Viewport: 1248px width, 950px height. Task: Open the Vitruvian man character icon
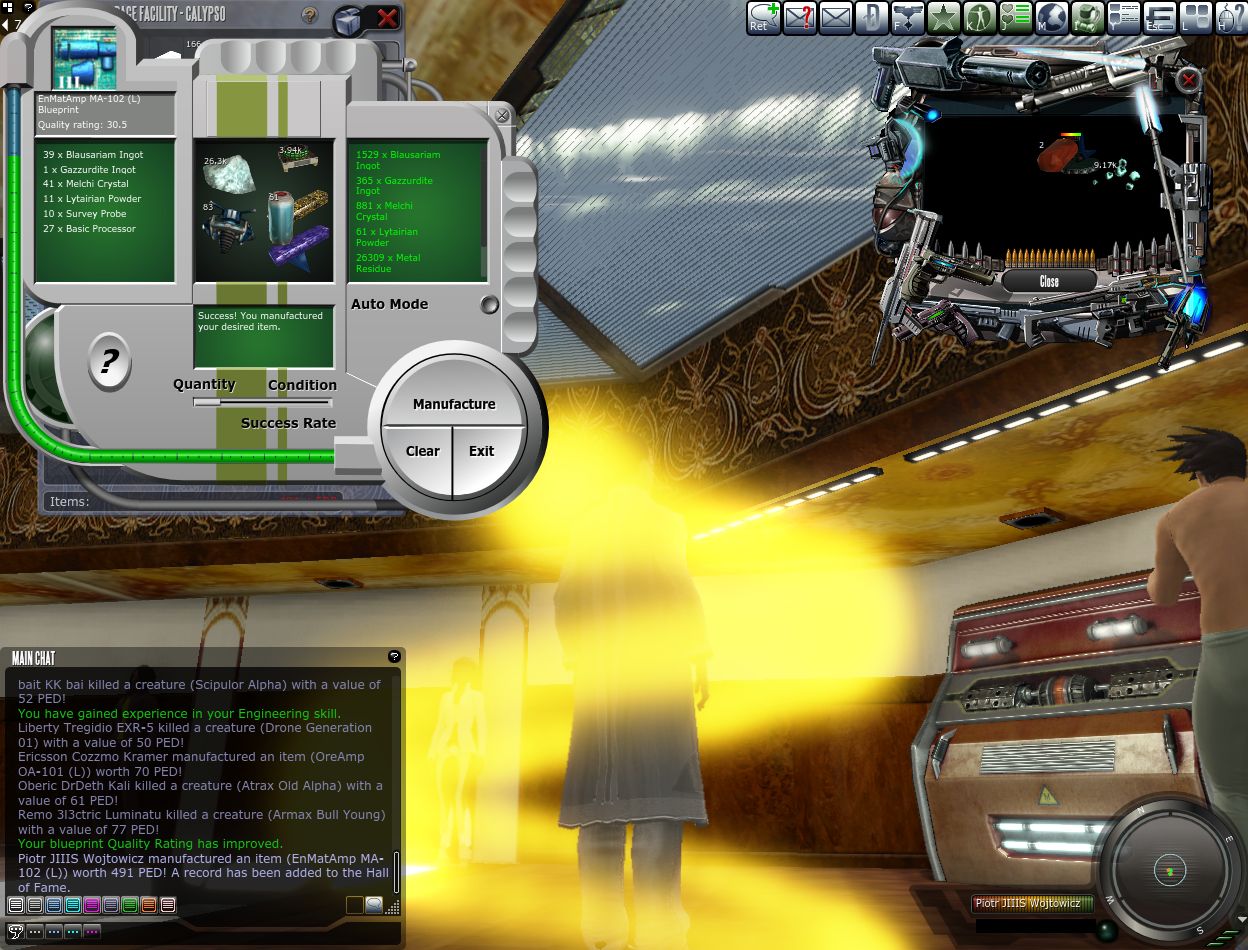[x=979, y=17]
